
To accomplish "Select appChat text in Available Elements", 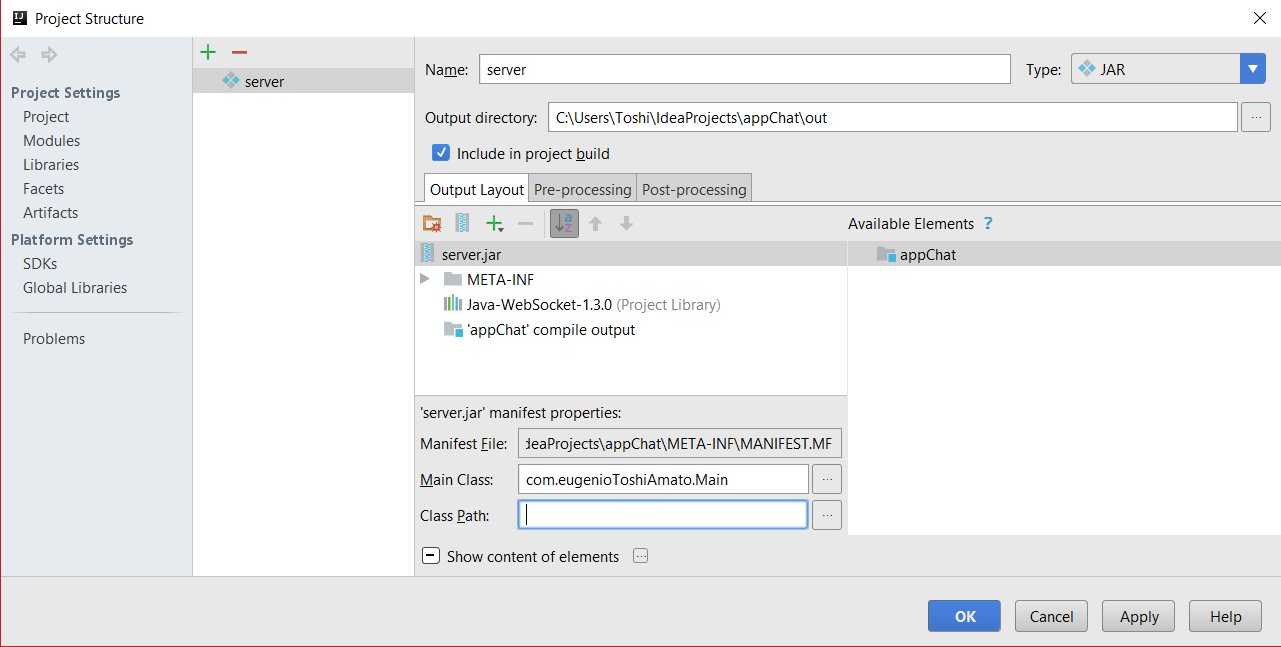I will click(928, 255).
